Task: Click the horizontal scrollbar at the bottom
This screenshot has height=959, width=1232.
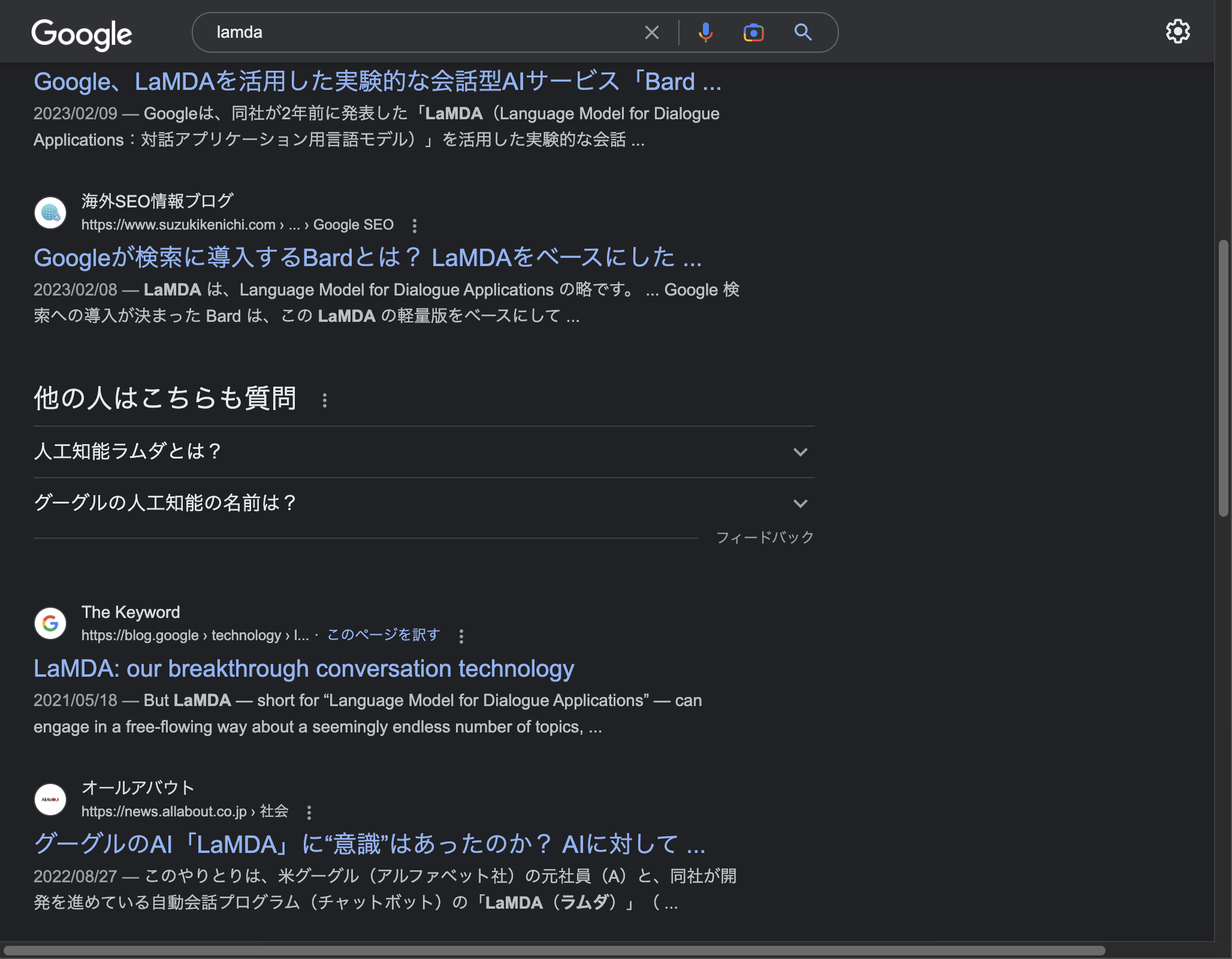Action: coord(554,951)
